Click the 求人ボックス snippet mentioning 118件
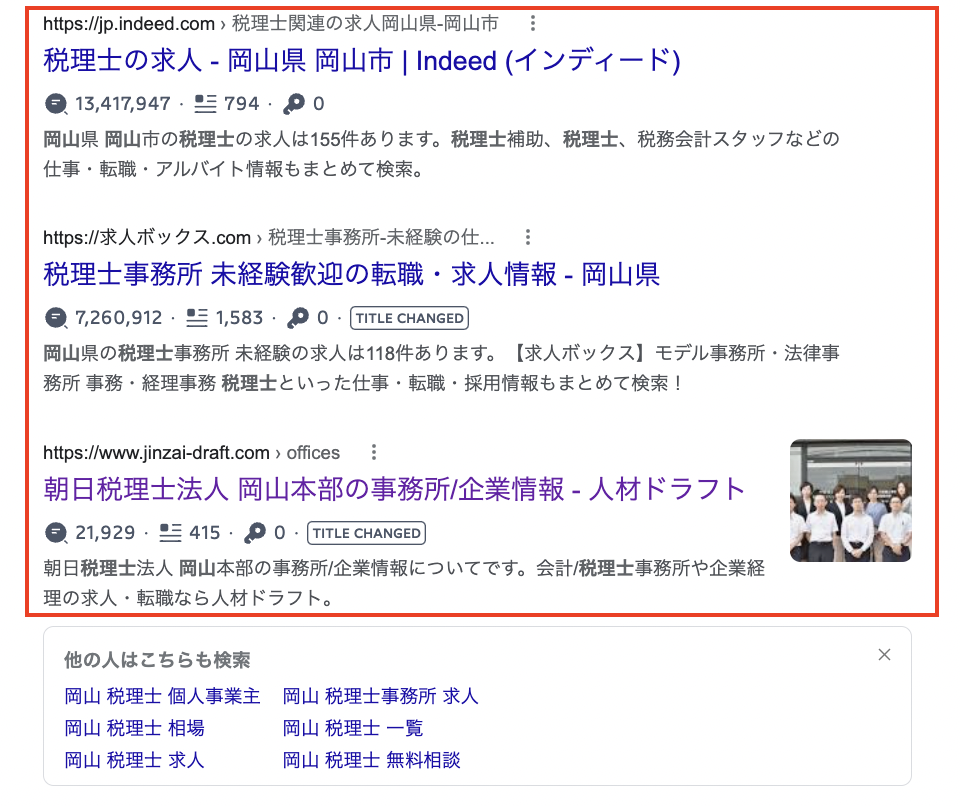This screenshot has width=960, height=806. (x=441, y=368)
